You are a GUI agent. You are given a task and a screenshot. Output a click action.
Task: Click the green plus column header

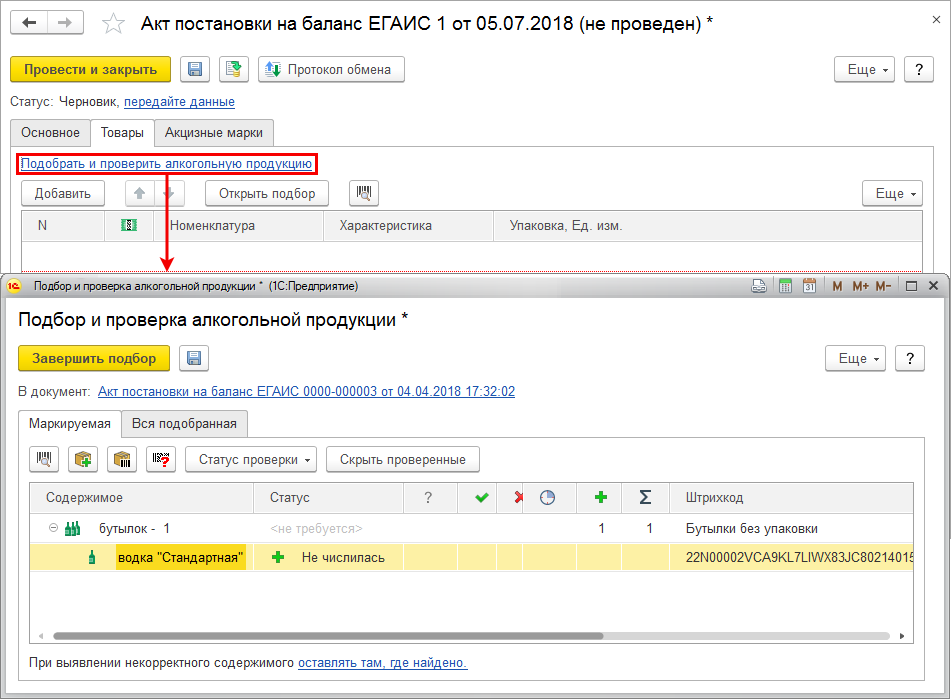point(601,498)
